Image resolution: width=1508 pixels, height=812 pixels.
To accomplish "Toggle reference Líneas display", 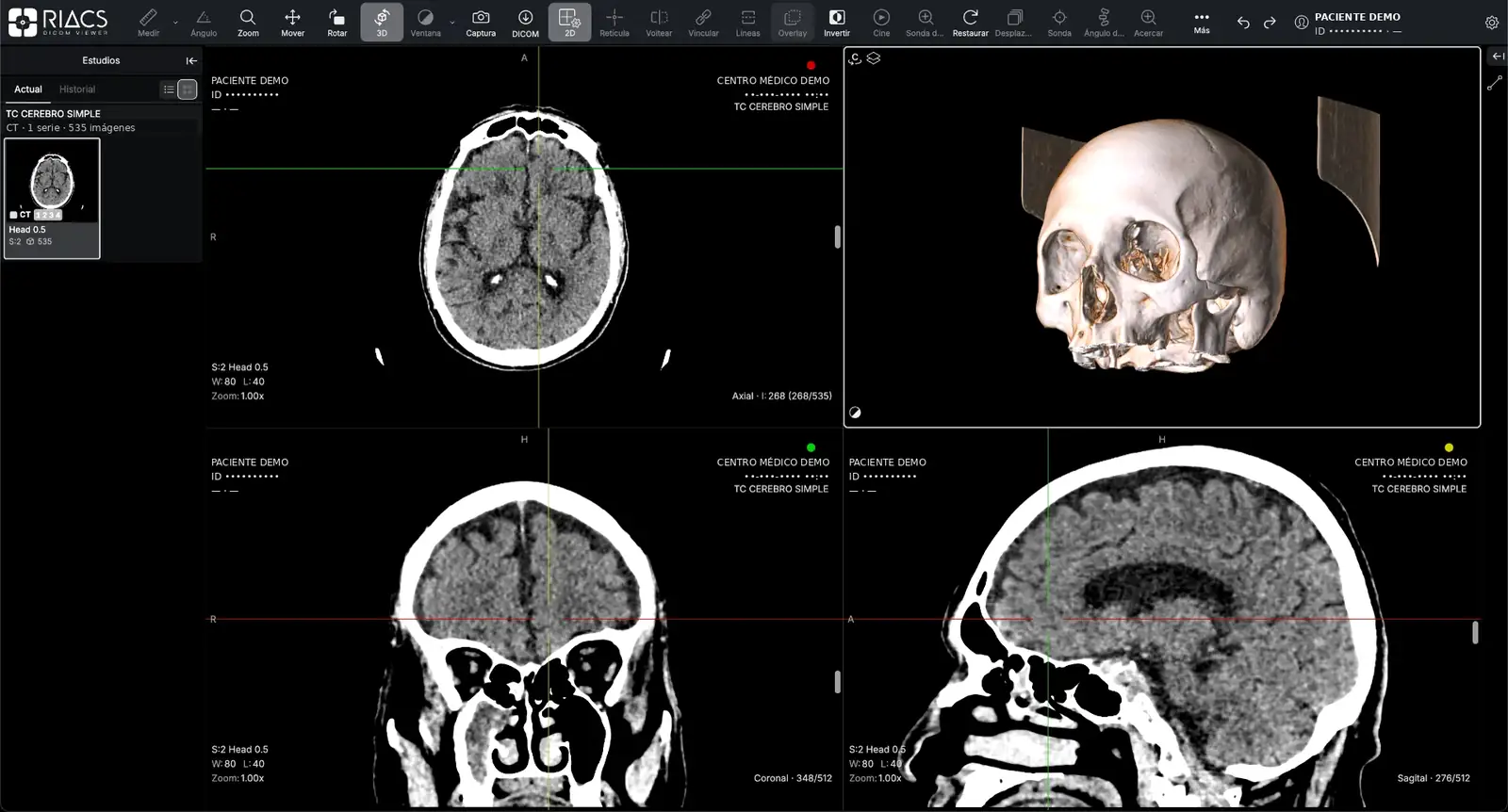I will (x=747, y=22).
